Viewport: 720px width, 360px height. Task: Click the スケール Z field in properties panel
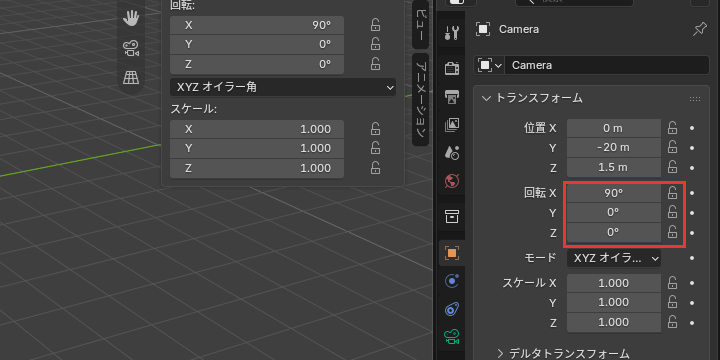[614, 322]
